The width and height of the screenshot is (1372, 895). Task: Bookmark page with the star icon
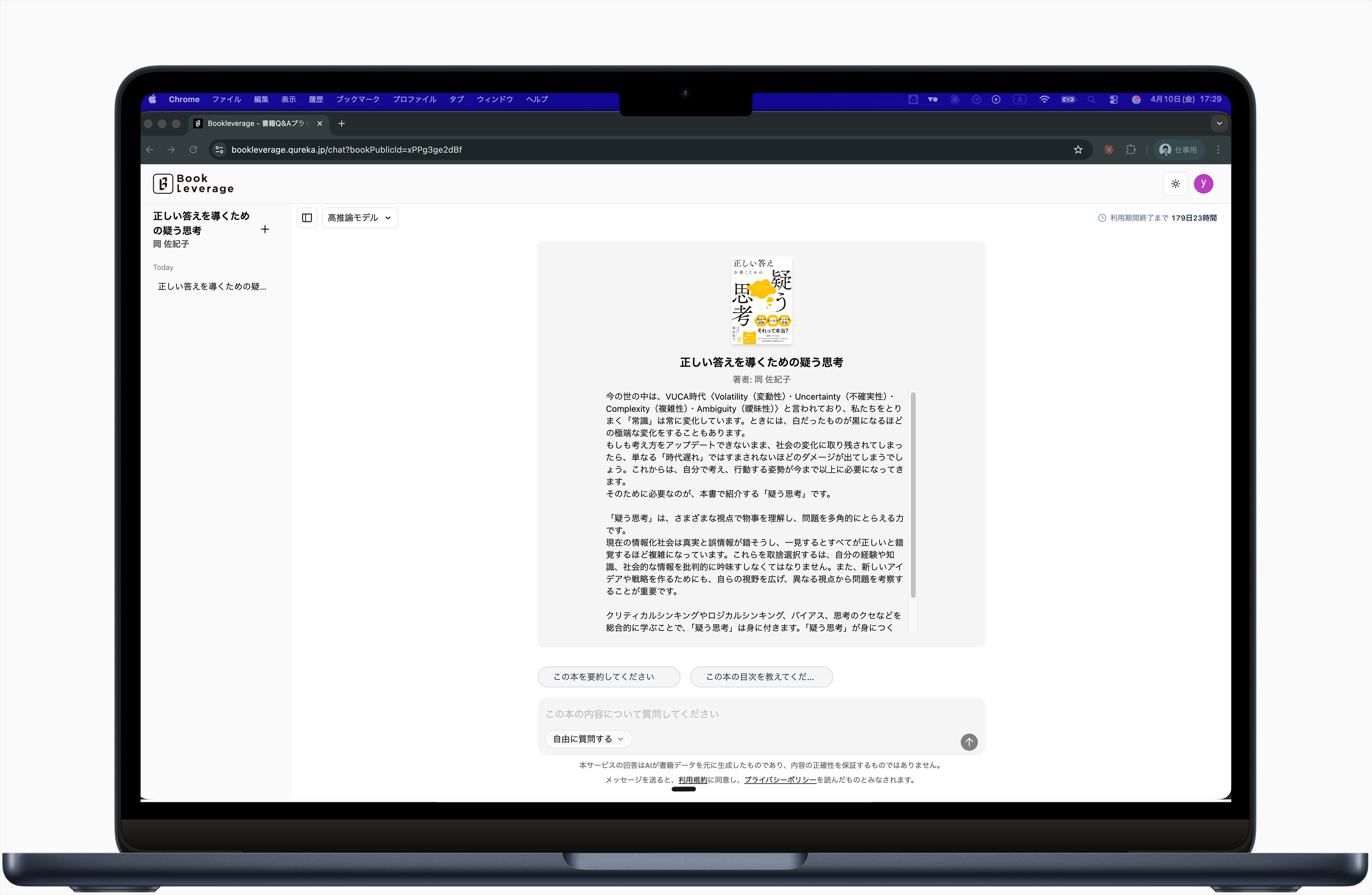1077,150
